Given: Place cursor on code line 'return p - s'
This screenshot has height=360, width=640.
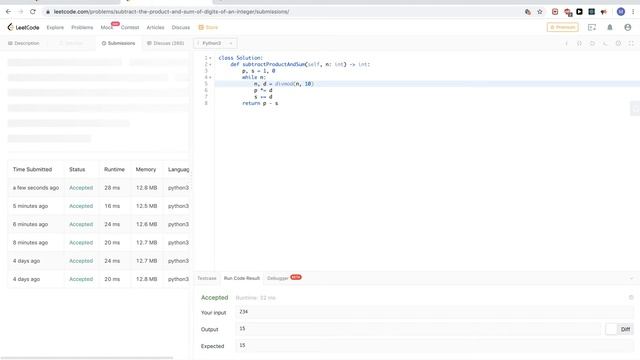Looking at the screenshot, I should click(260, 103).
